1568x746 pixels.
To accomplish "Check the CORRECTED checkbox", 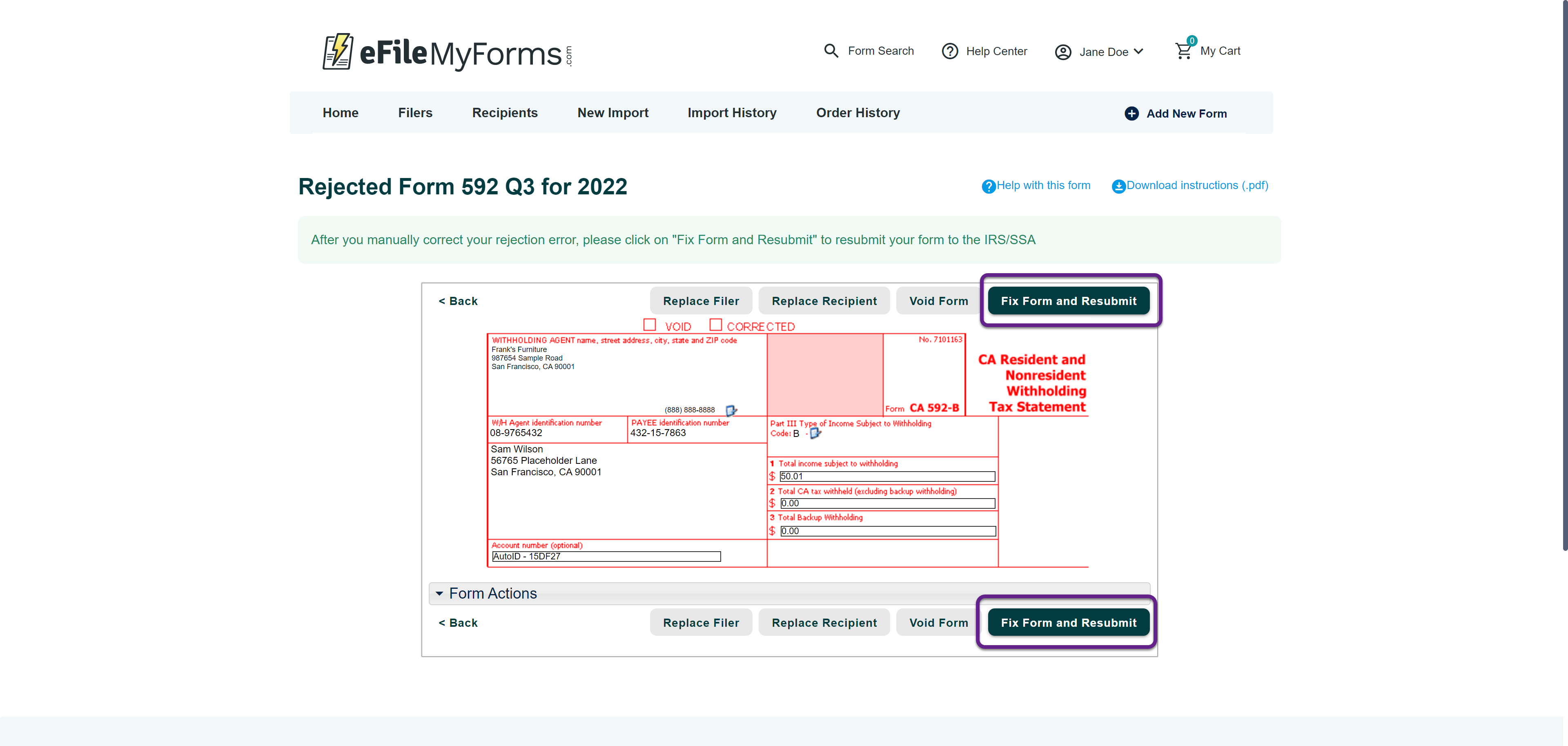I will [715, 325].
